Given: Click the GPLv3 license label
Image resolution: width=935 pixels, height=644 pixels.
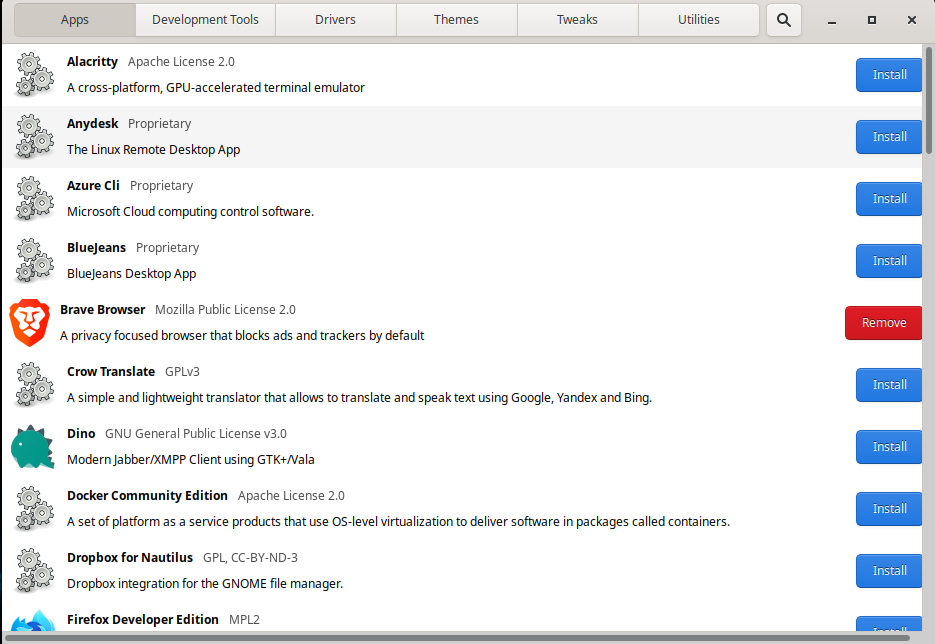Looking at the screenshot, I should pyautogui.click(x=182, y=371).
